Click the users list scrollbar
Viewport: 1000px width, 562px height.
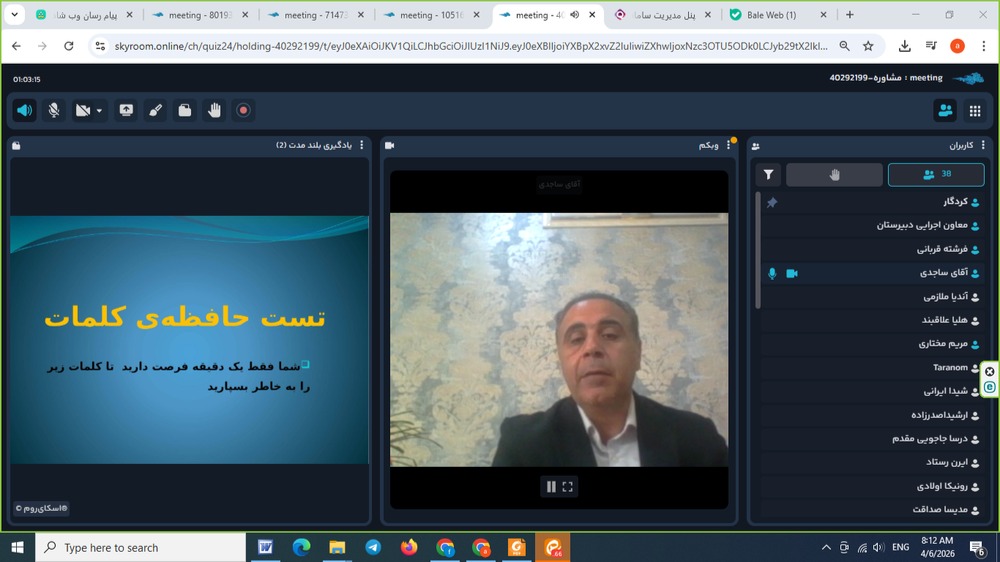click(x=758, y=250)
